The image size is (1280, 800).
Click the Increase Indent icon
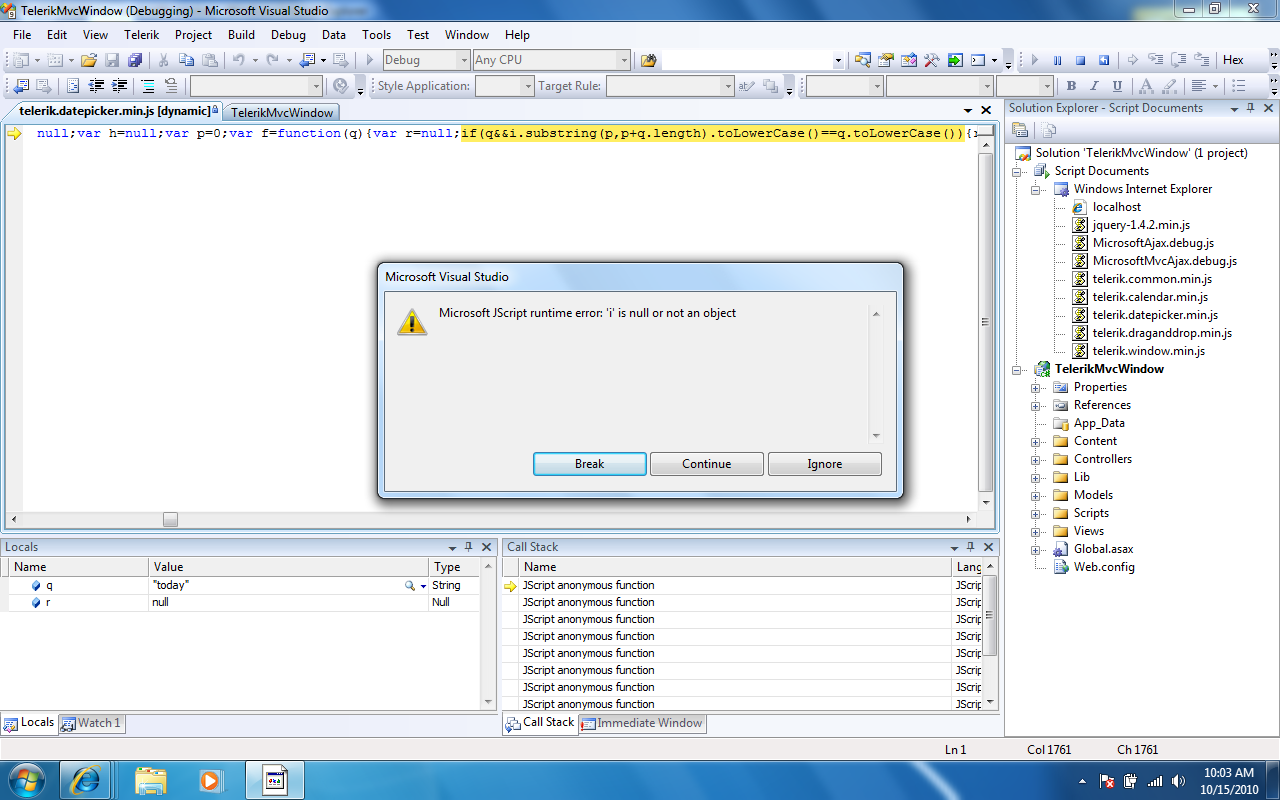120,86
